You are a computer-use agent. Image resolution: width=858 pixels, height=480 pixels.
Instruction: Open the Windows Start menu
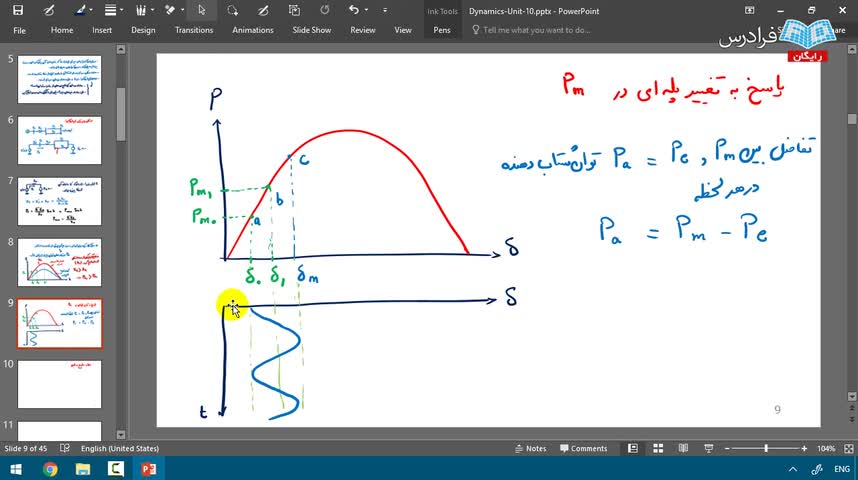pyautogui.click(x=16, y=469)
